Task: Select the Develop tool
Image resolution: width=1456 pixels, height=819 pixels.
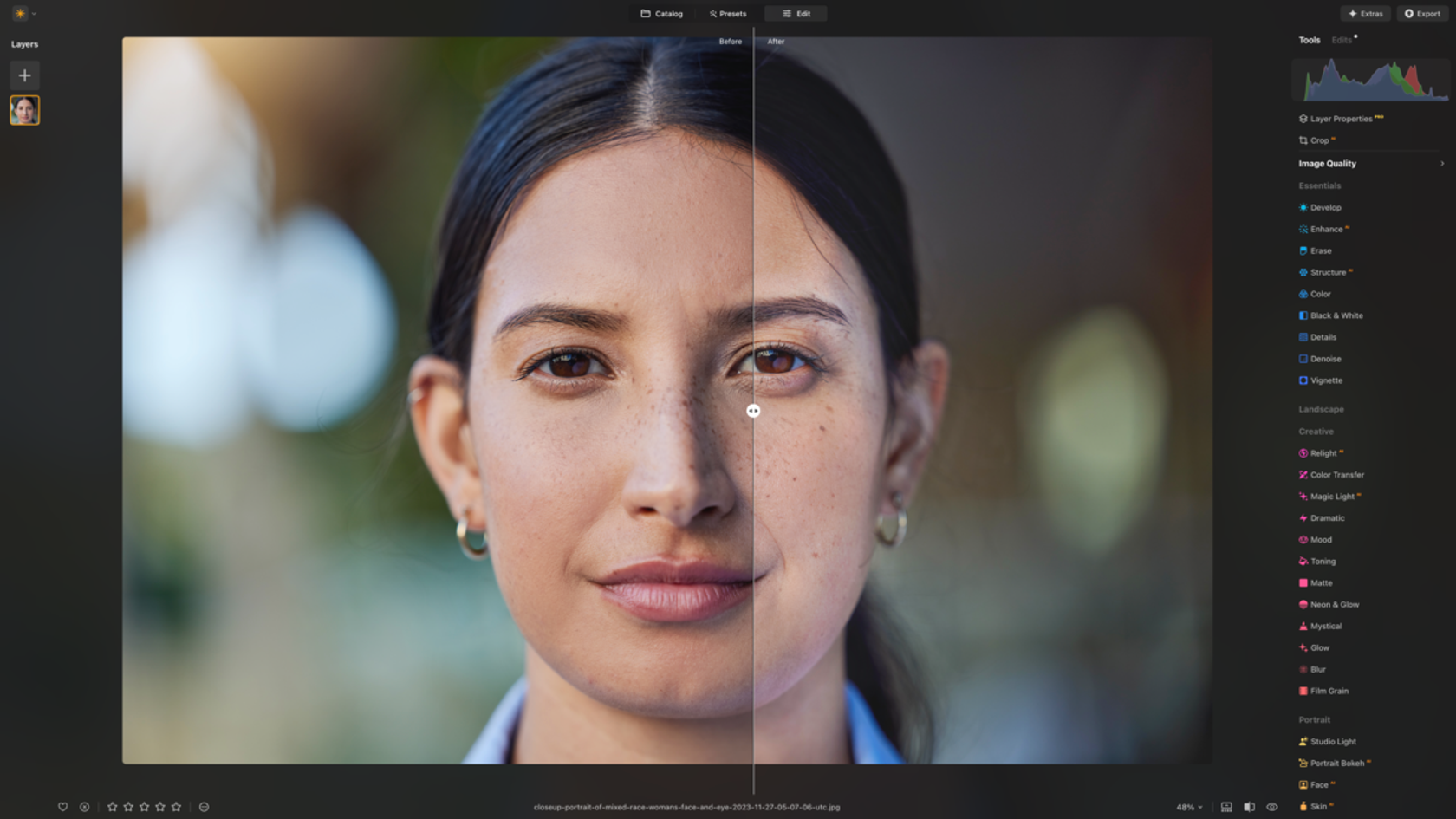Action: (1323, 207)
